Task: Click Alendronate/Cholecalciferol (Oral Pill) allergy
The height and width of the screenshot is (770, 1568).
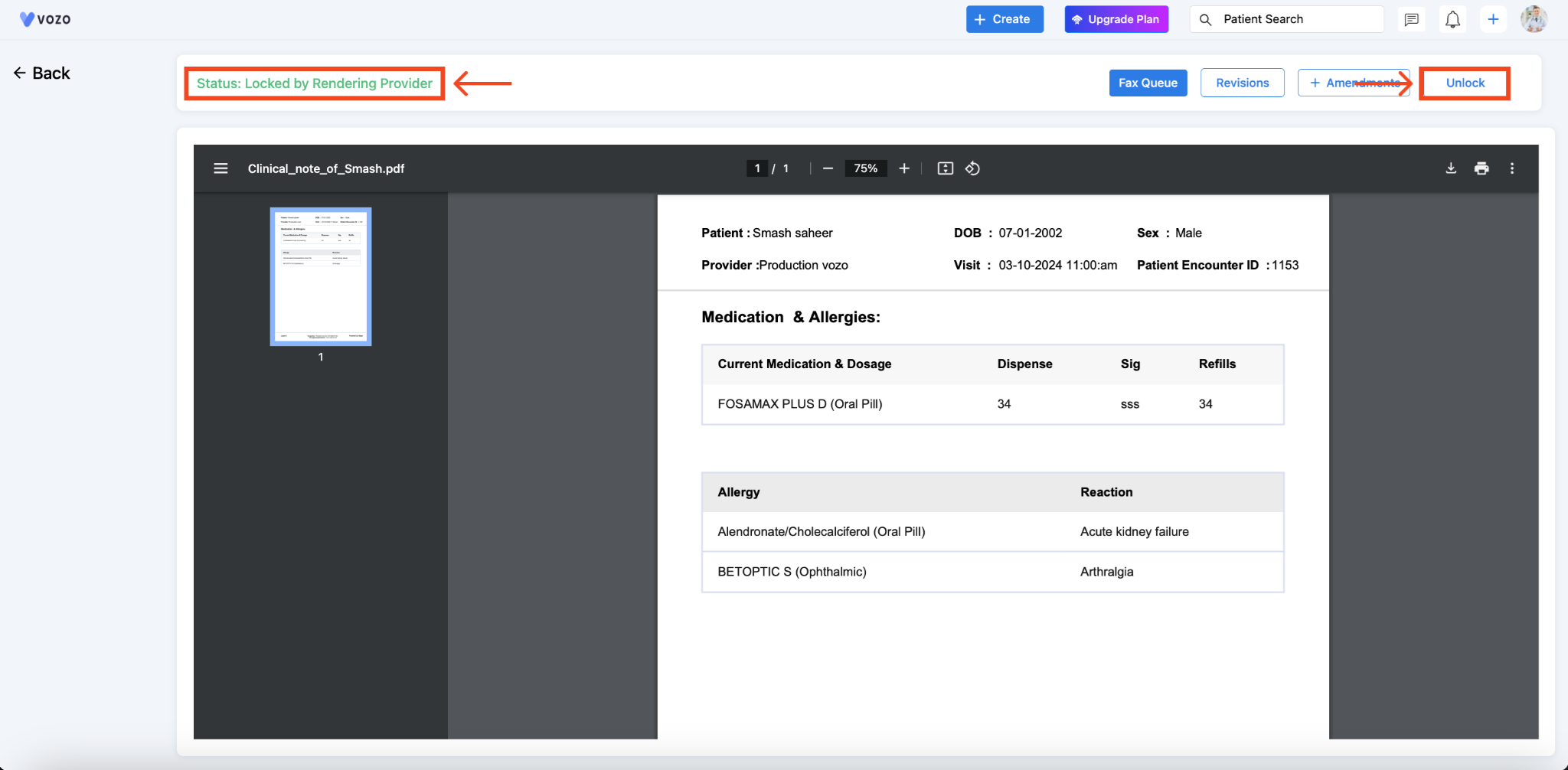Action: [x=822, y=532]
